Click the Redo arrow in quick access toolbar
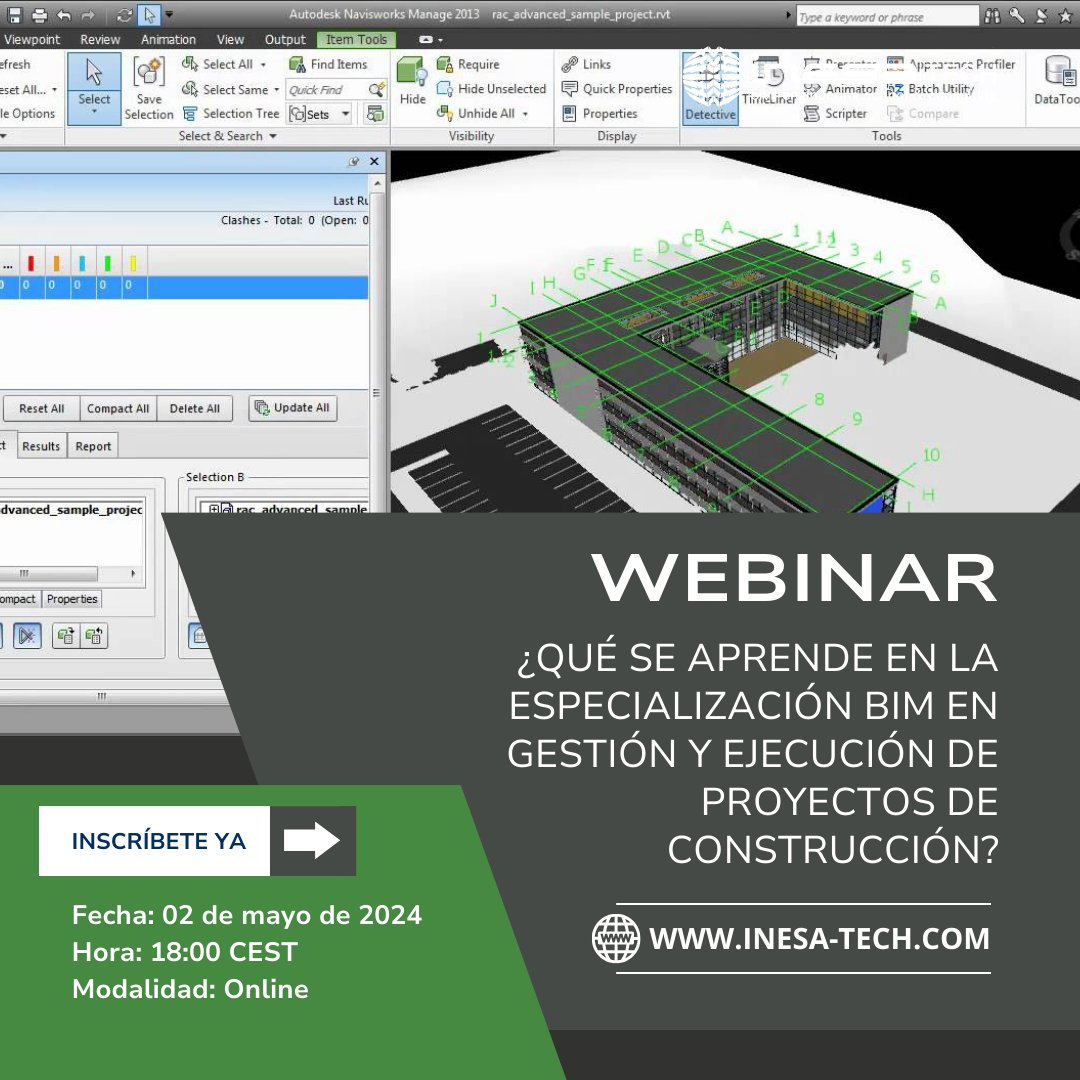The height and width of the screenshot is (1080, 1080). click(x=88, y=14)
